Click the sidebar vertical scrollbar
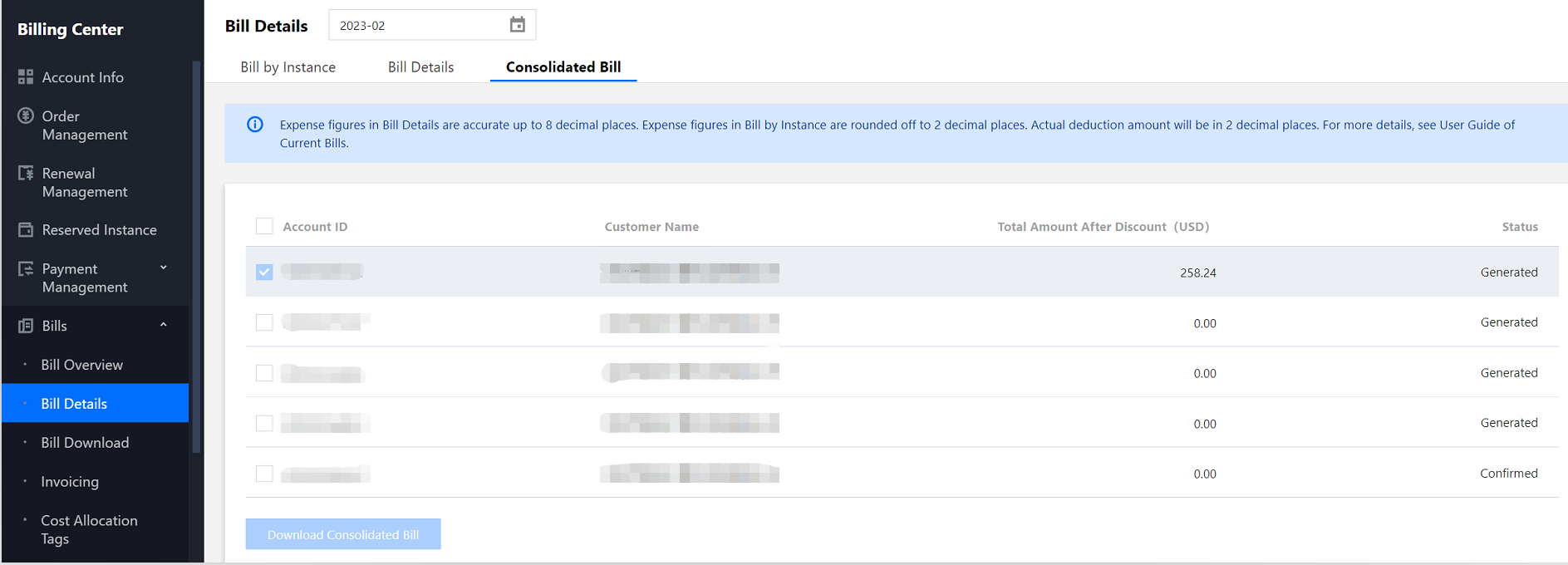1568x565 pixels. pos(196,258)
